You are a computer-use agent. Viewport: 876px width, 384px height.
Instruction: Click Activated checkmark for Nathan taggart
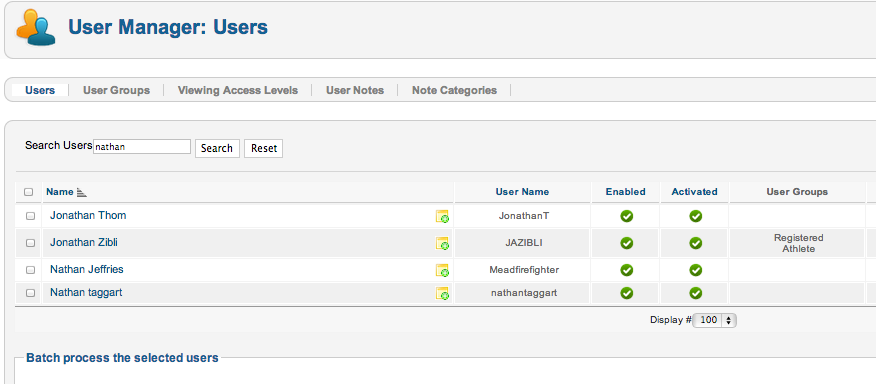(695, 293)
